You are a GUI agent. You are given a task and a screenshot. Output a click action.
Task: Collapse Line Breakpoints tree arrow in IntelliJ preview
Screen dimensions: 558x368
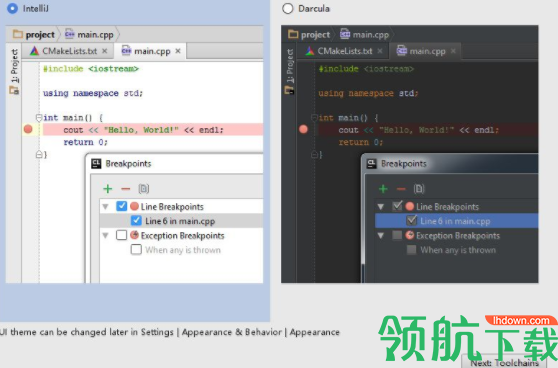pos(105,206)
